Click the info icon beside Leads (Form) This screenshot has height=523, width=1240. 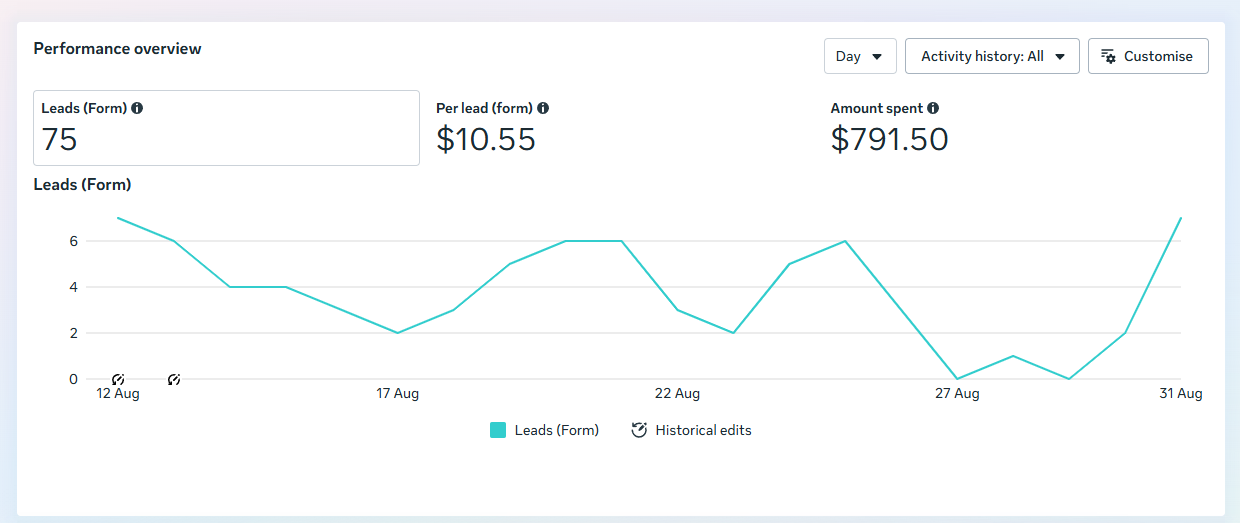tap(137, 108)
